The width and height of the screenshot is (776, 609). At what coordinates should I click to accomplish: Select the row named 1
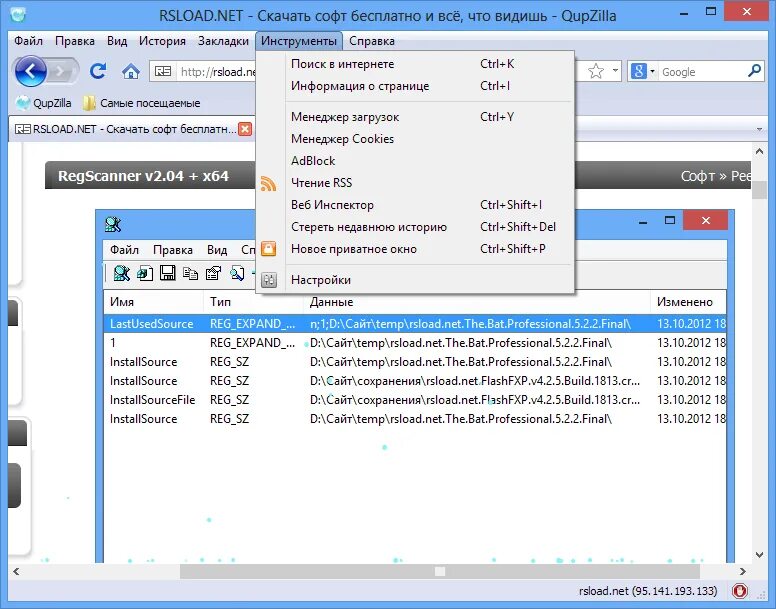click(415, 343)
